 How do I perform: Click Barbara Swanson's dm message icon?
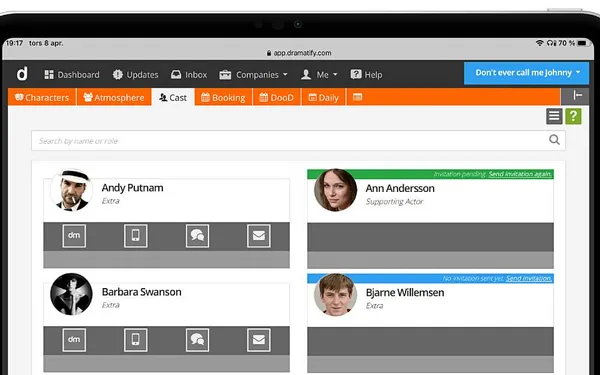click(x=74, y=340)
